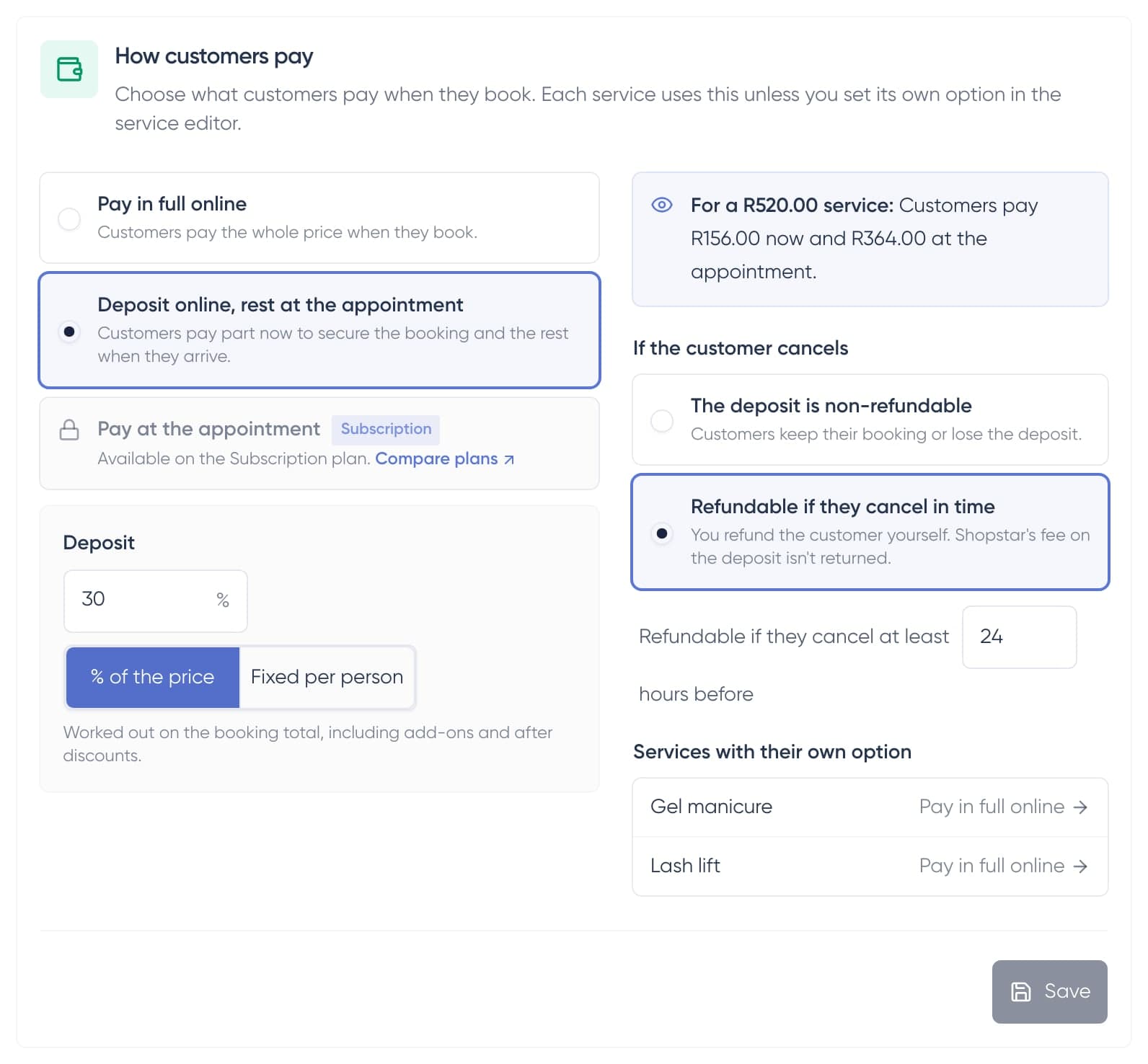Click Customers keep their booking or lose description
Image resolution: width=1148 pixels, height=1064 pixels.
pos(886,434)
